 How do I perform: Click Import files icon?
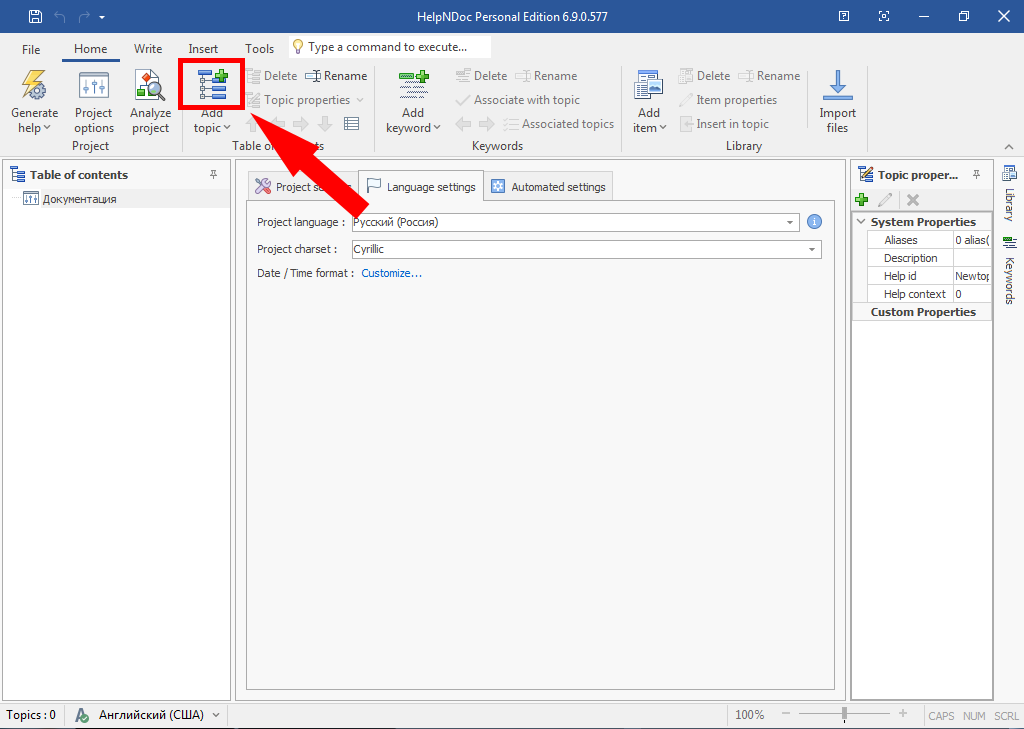(837, 86)
